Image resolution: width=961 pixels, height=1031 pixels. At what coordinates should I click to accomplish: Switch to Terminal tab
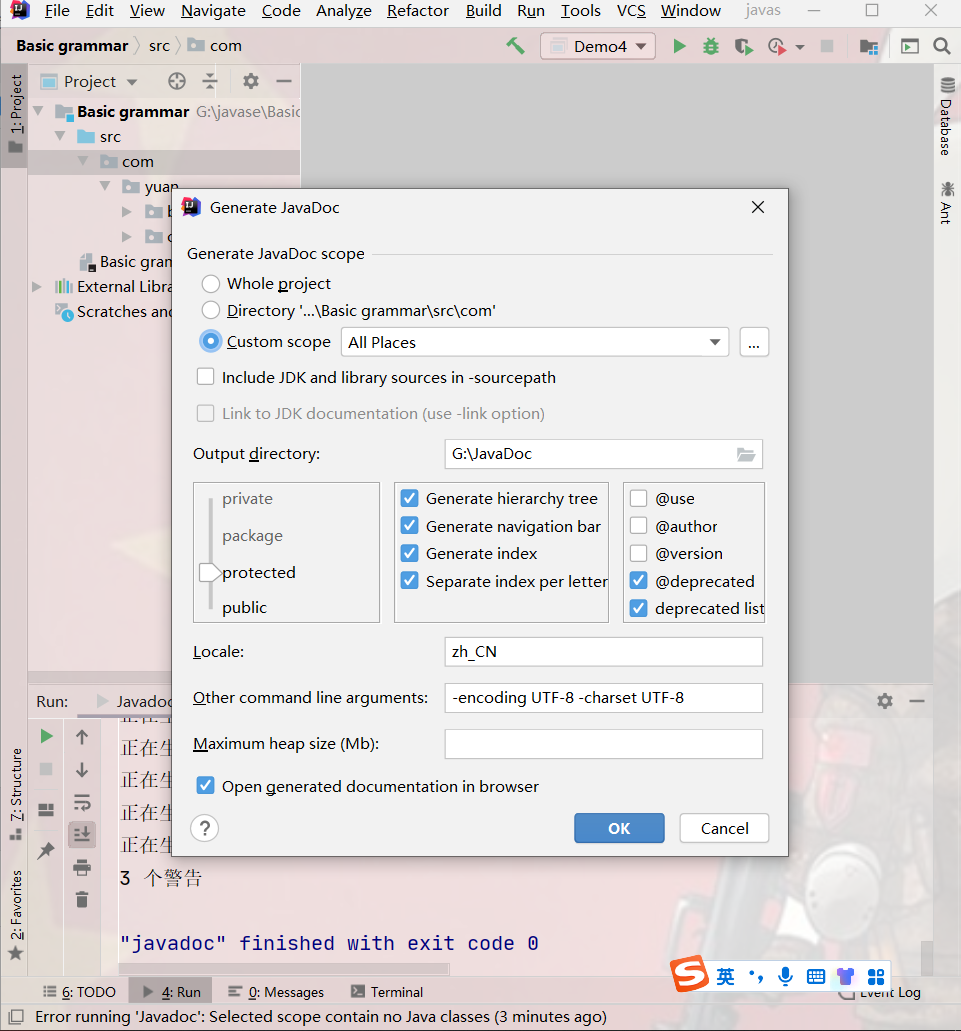coord(387,992)
